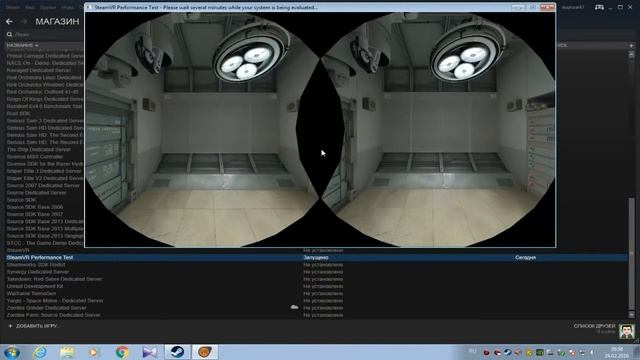This screenshot has height=360, width=640.
Task: Switch to the МАГАЗИН tab
Action: click(x=57, y=21)
